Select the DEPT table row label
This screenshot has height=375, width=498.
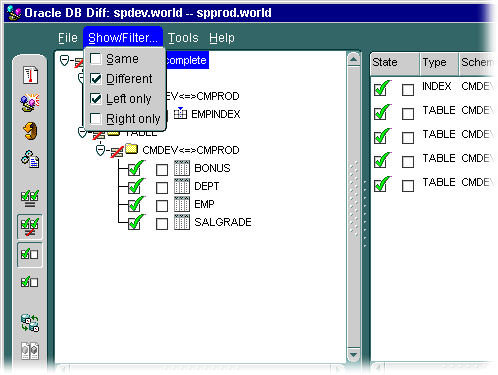pos(207,186)
